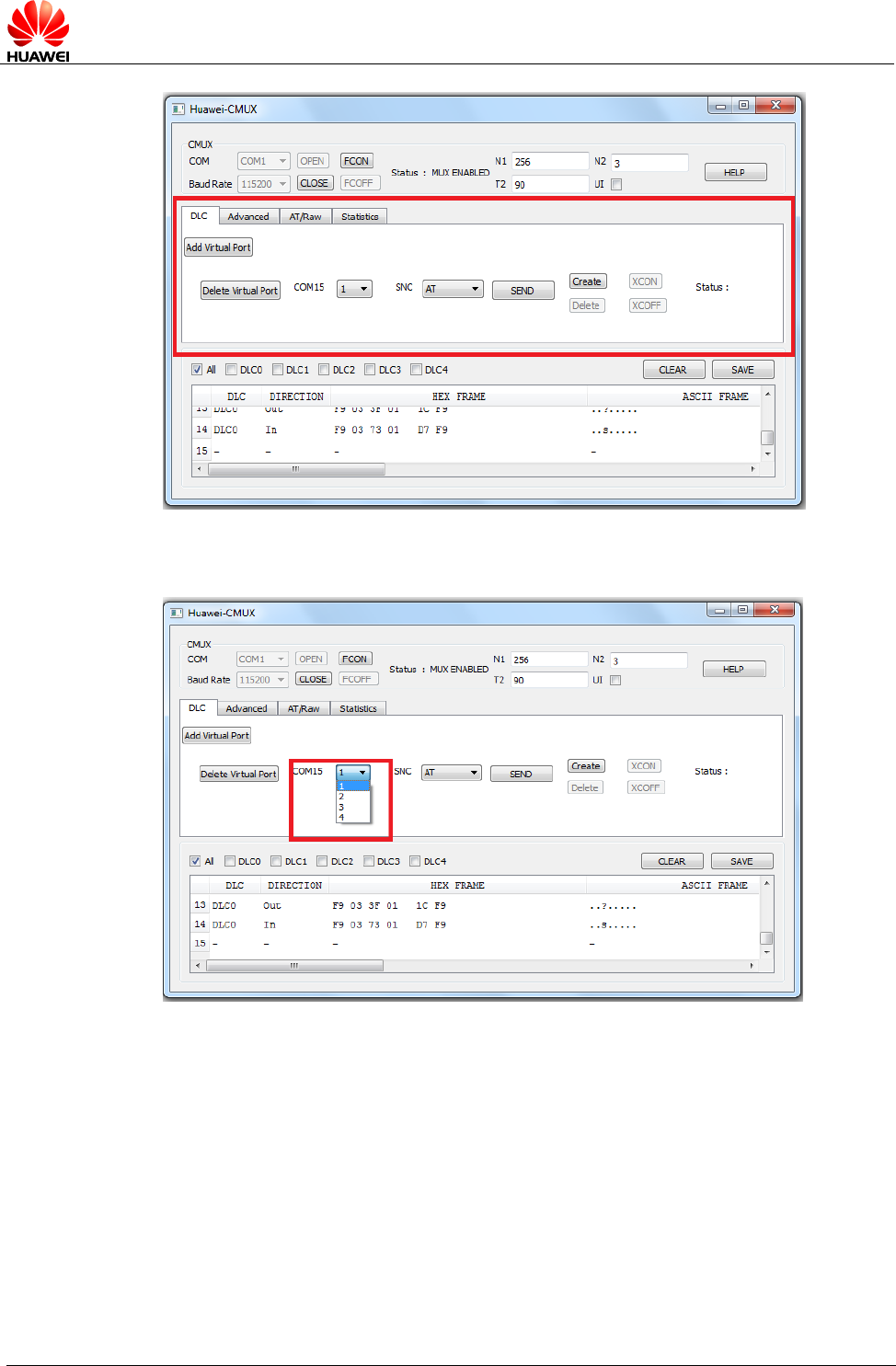Image resolution: width=896 pixels, height=1366 pixels.
Task: Click the CLEAR button in lower window
Action: 672,862
